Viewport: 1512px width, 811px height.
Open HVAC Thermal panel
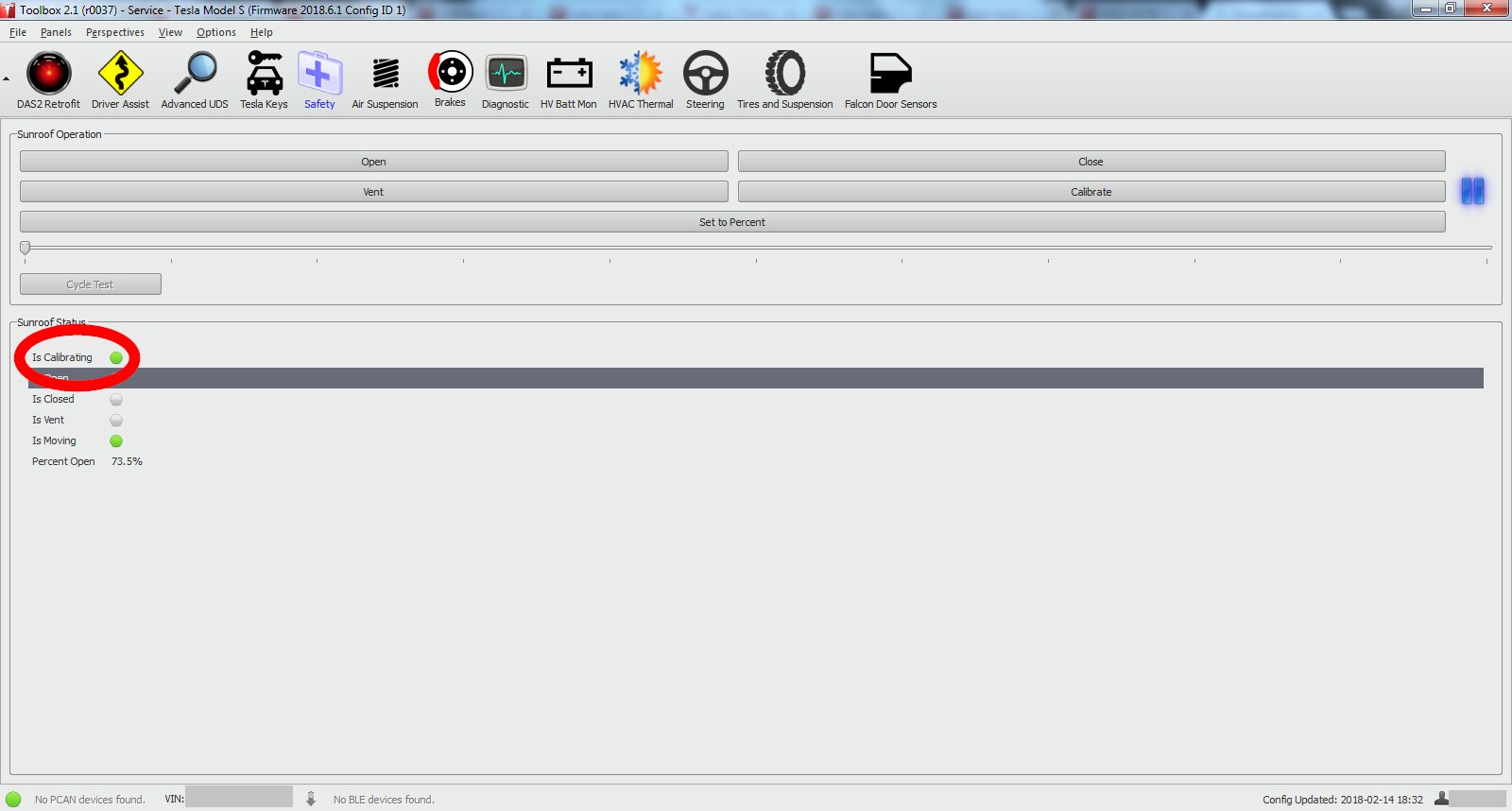(x=641, y=75)
